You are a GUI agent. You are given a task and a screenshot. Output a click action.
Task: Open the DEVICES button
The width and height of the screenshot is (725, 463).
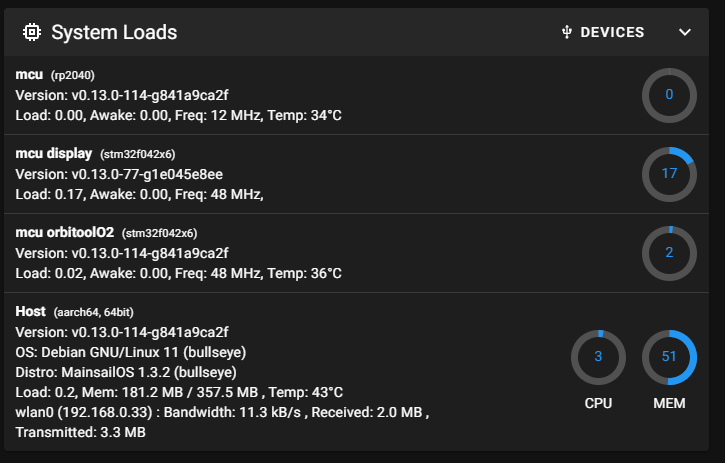click(x=603, y=32)
